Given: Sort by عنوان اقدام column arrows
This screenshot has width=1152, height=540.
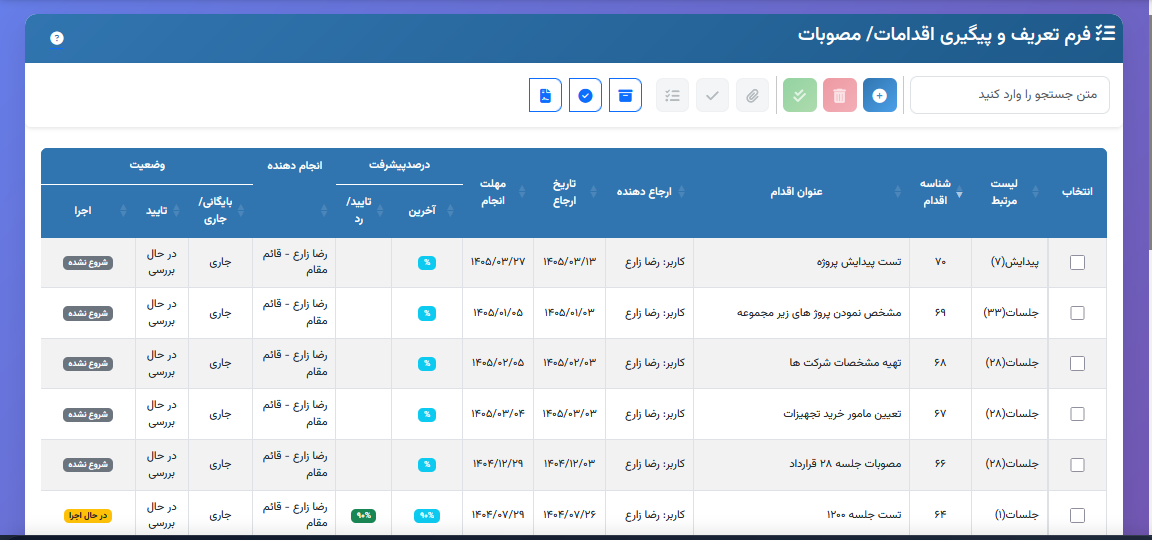Looking at the screenshot, I should [x=898, y=192].
